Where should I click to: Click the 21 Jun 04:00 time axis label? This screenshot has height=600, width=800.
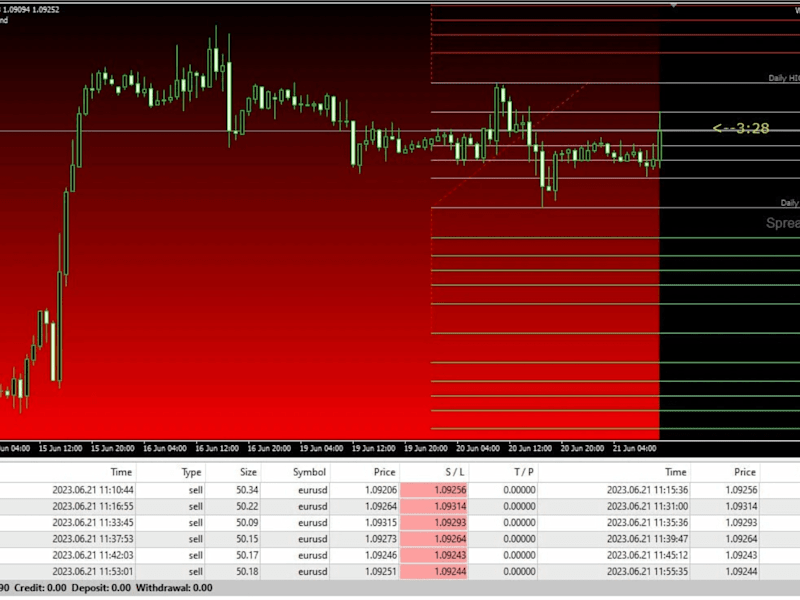coord(635,448)
